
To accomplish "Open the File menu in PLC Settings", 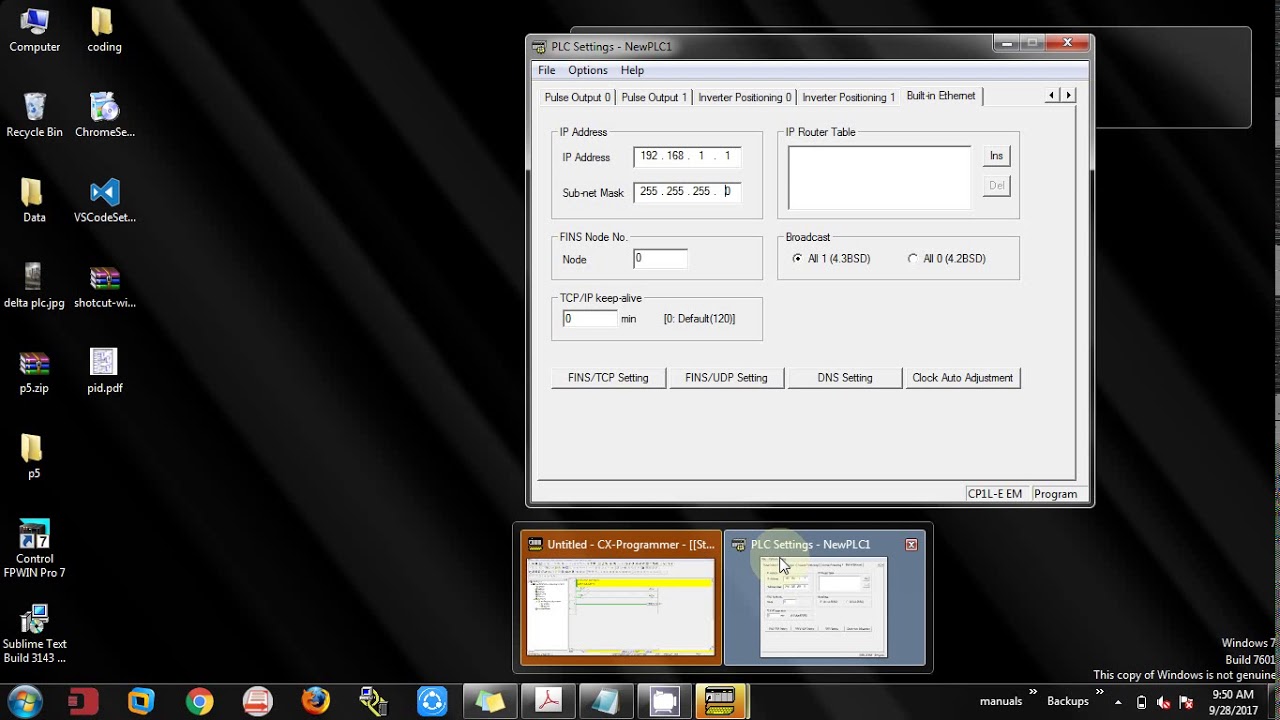I will [x=547, y=70].
